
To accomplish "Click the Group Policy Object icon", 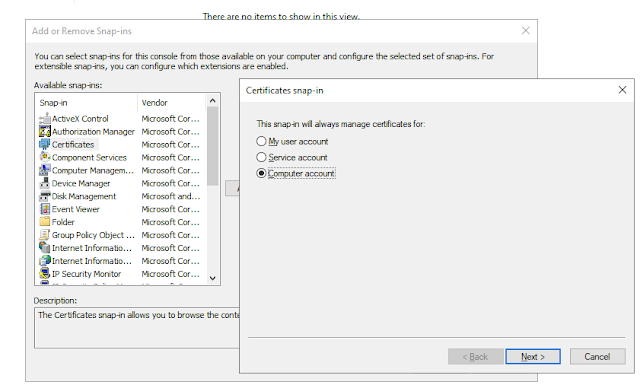I will (x=44, y=235).
